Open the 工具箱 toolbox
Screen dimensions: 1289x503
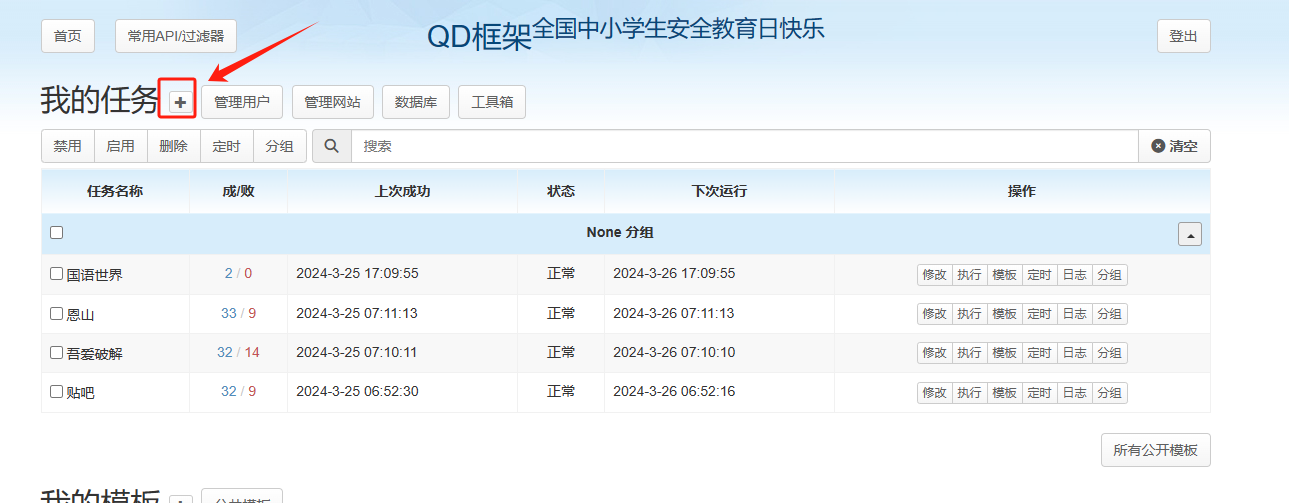(492, 102)
